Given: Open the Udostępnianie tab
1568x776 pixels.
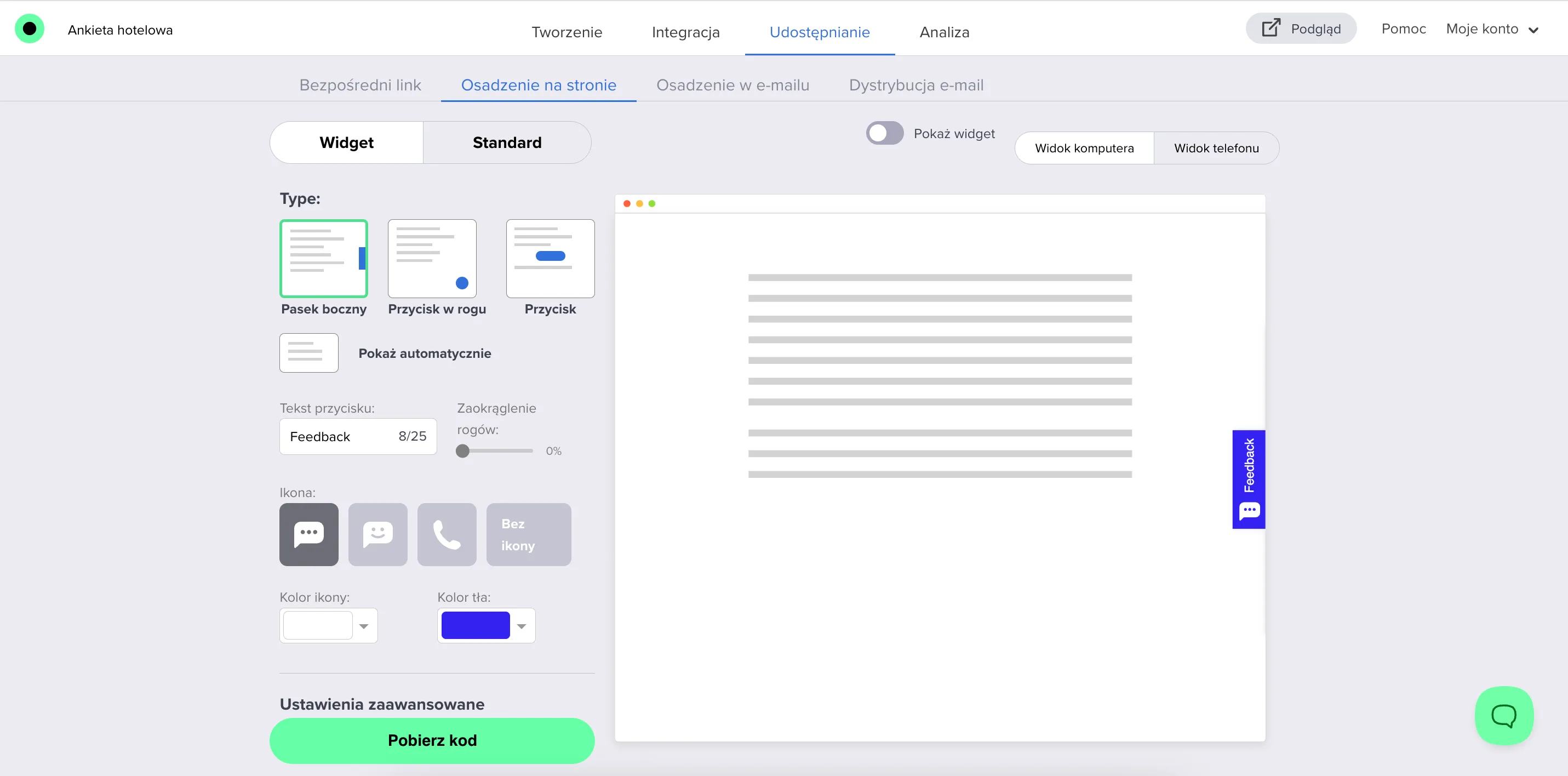Looking at the screenshot, I should pyautogui.click(x=819, y=32).
